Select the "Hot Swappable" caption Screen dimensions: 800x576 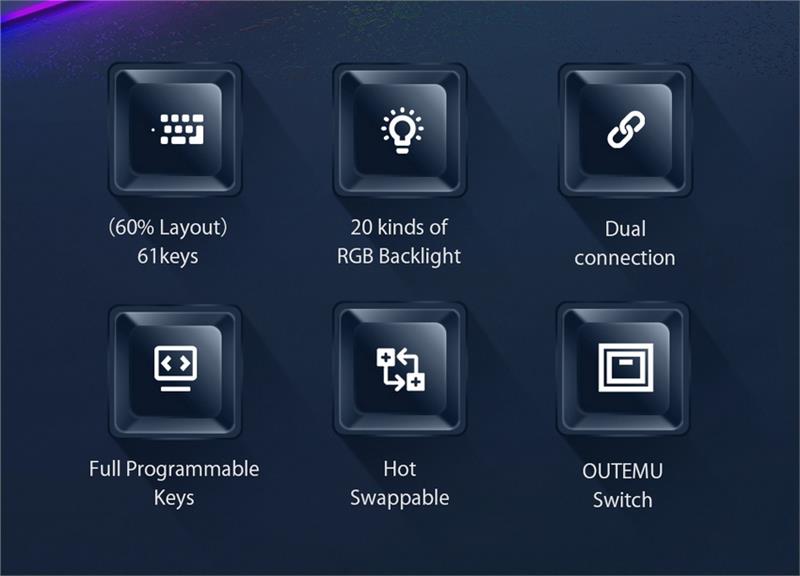point(399,484)
